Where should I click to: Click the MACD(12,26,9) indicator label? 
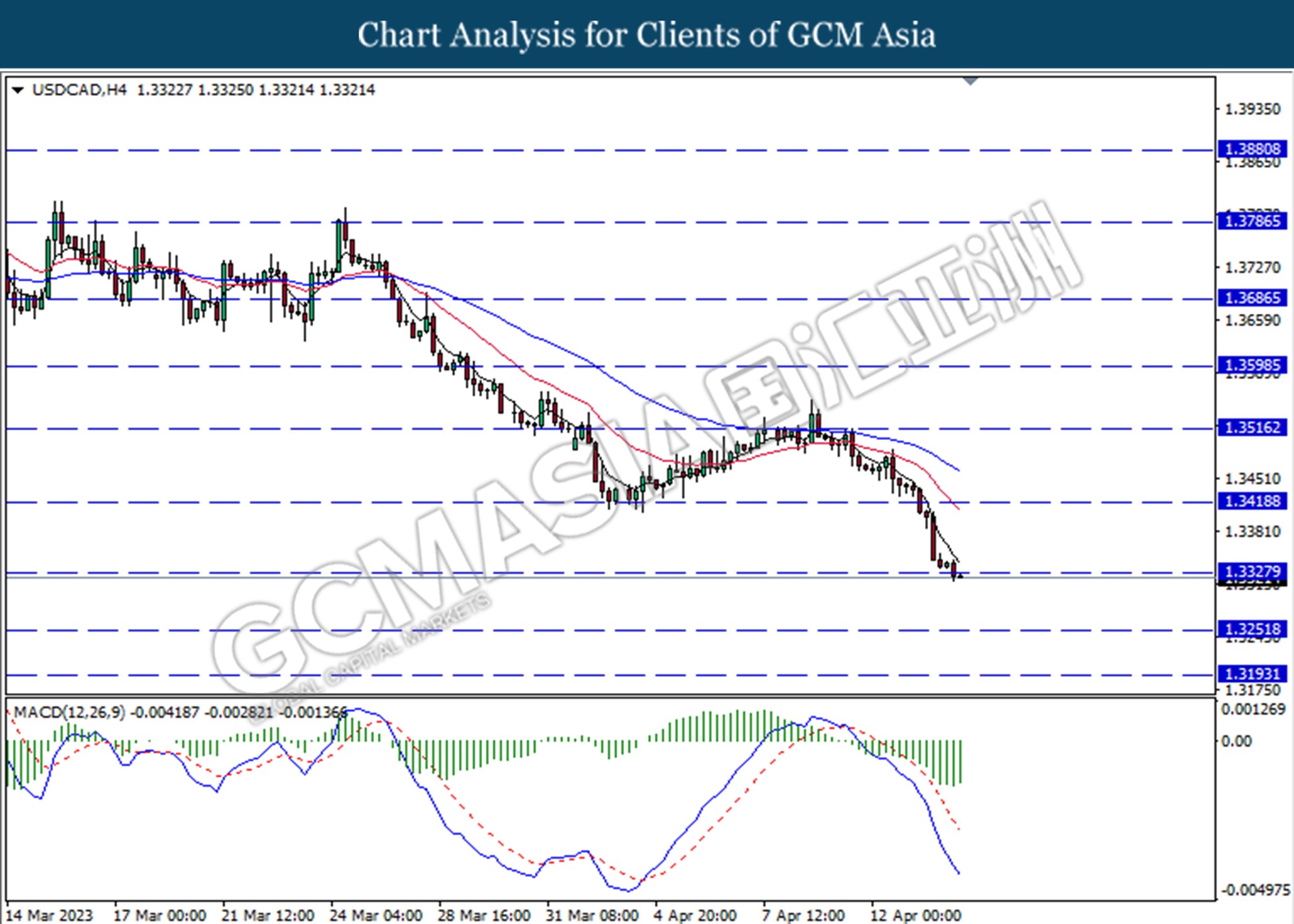coord(69,712)
